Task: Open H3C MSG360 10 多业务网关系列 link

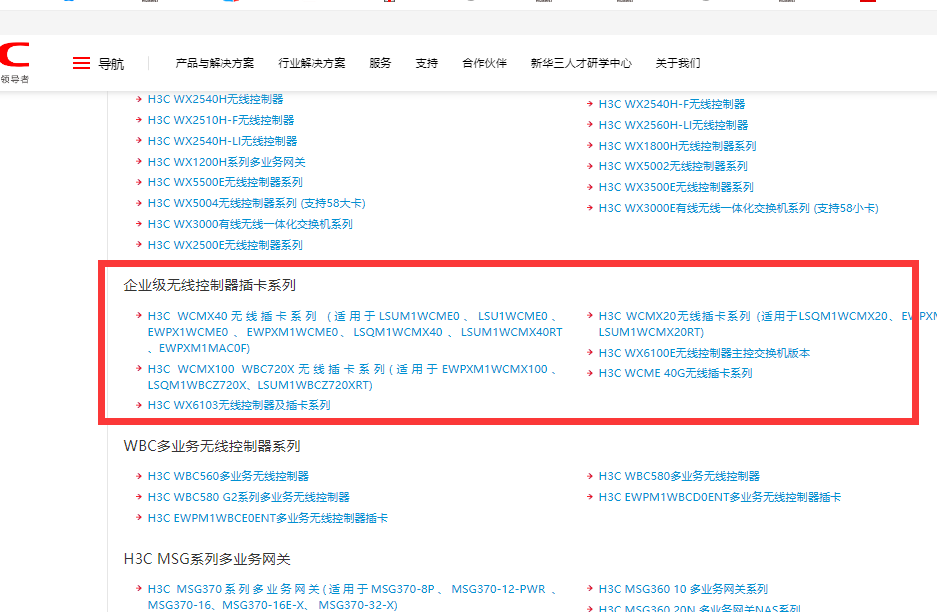Action: pyautogui.click(x=683, y=589)
